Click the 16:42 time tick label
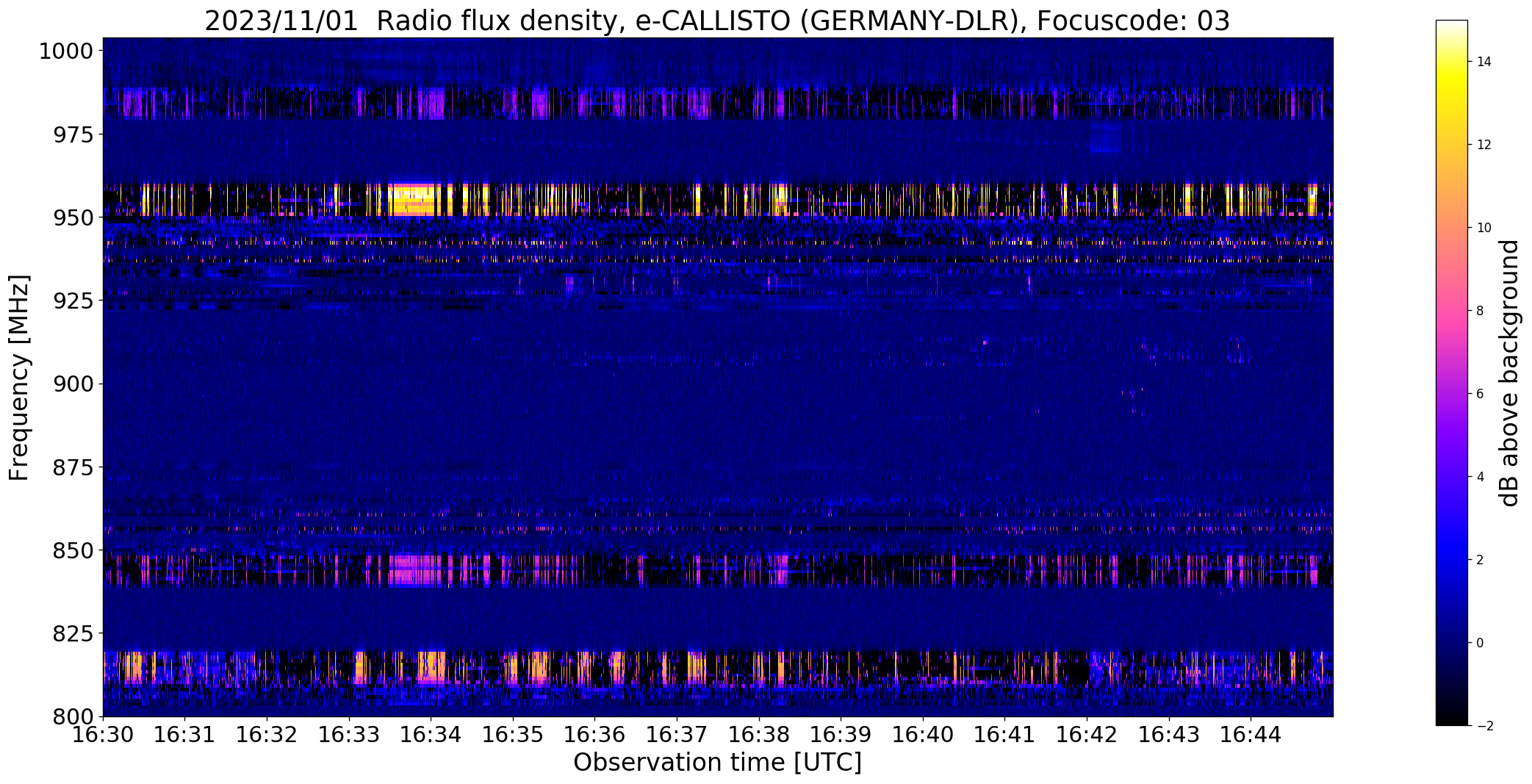Viewport: 1532px width, 784px height. 1087,735
